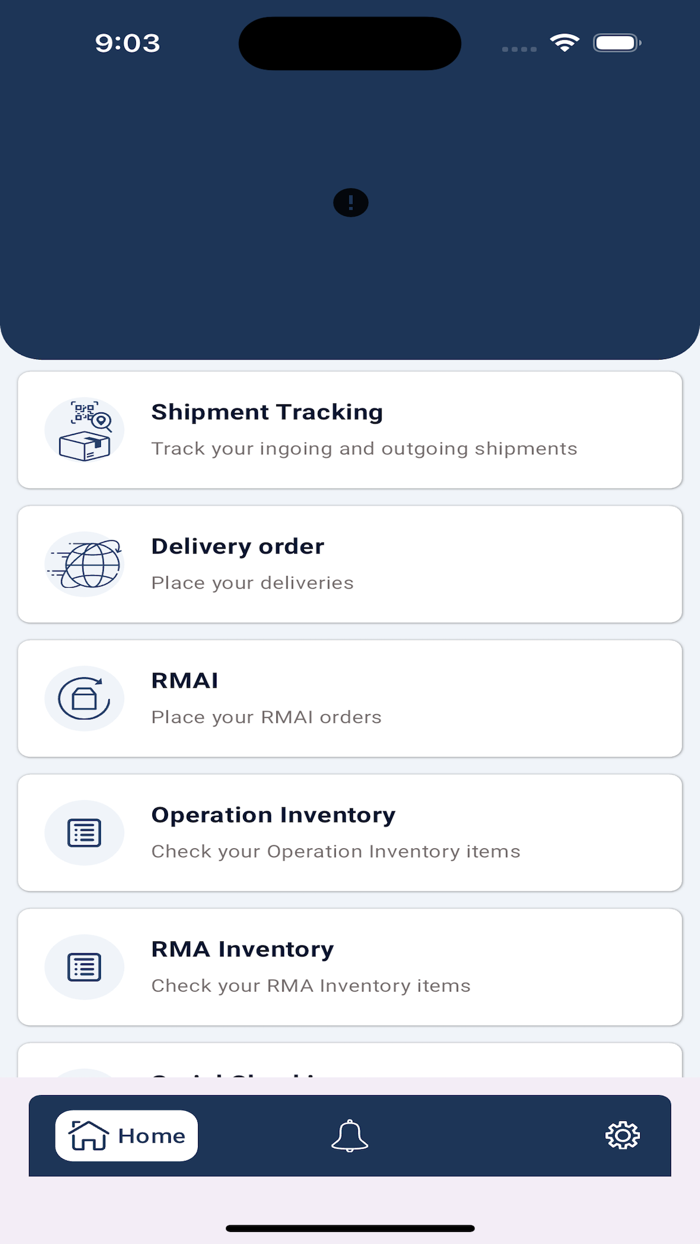This screenshot has width=700, height=1244.
Task: Select the Delivery order globe icon
Action: click(x=84, y=563)
